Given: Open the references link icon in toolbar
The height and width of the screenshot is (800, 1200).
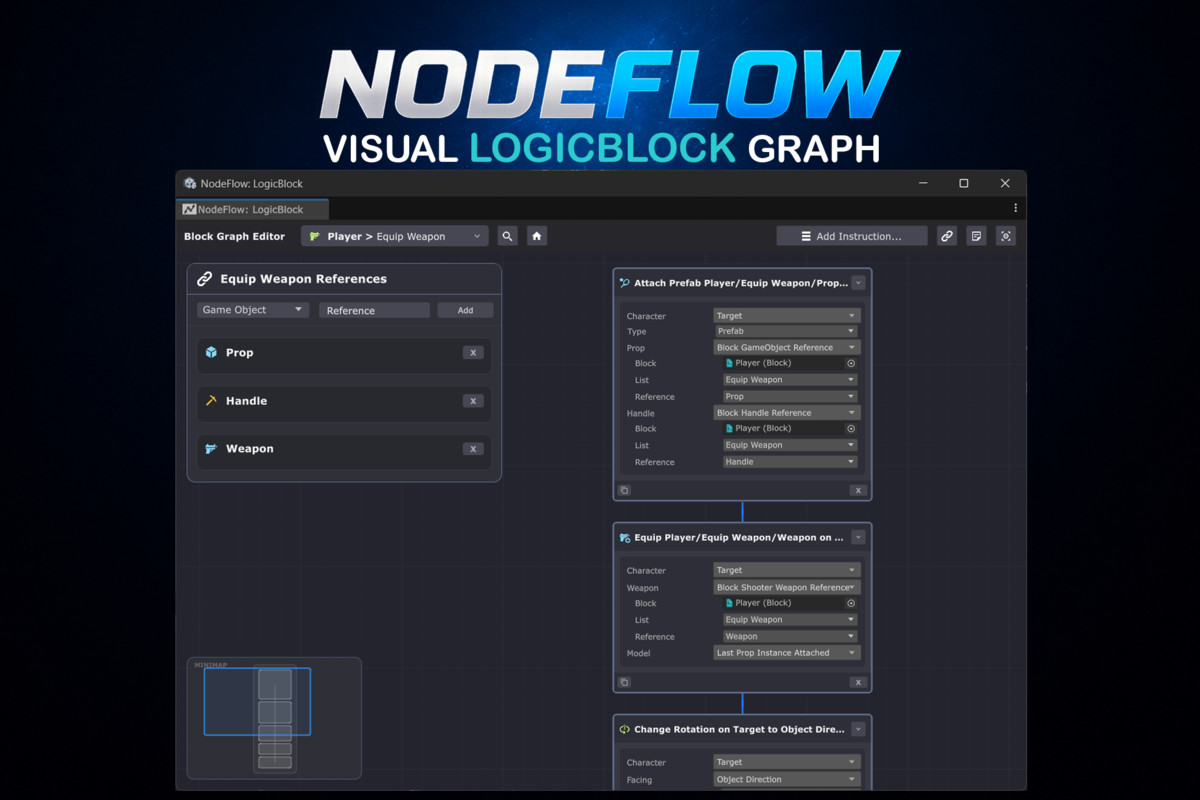Looking at the screenshot, I should pos(947,236).
